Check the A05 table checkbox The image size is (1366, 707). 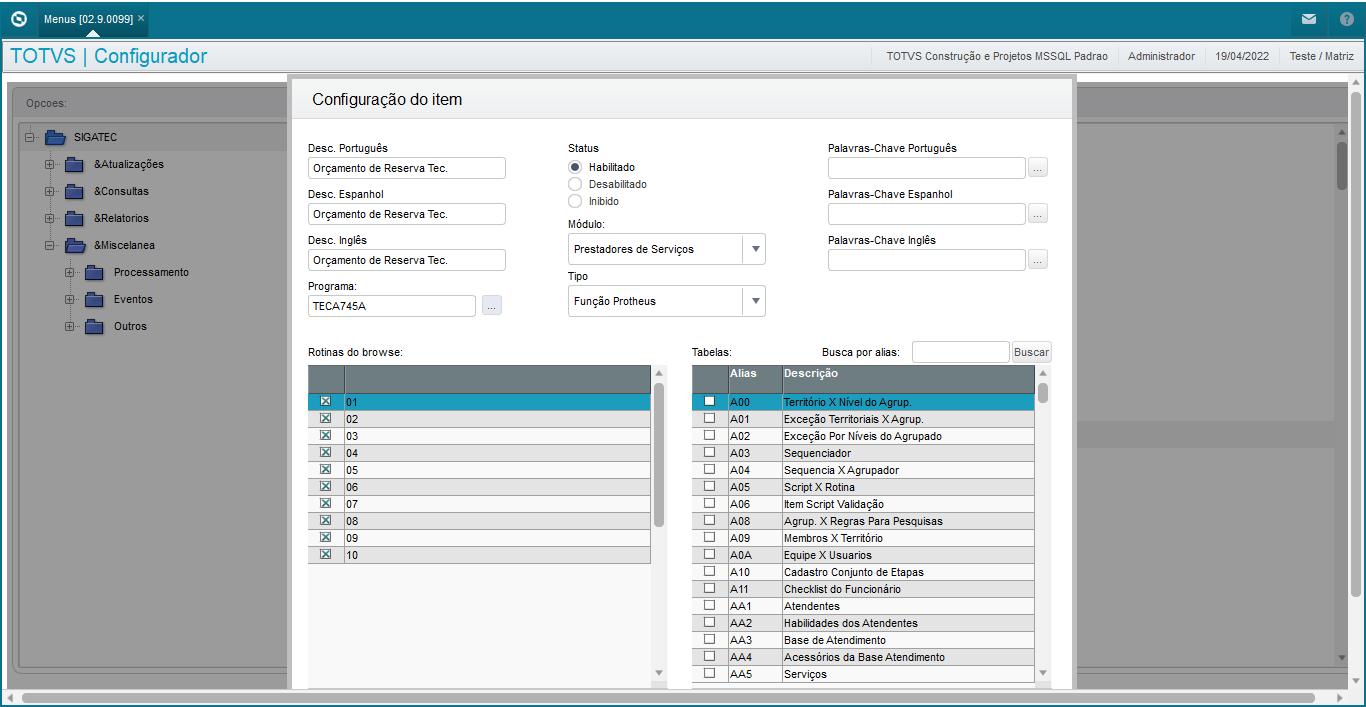[709, 486]
